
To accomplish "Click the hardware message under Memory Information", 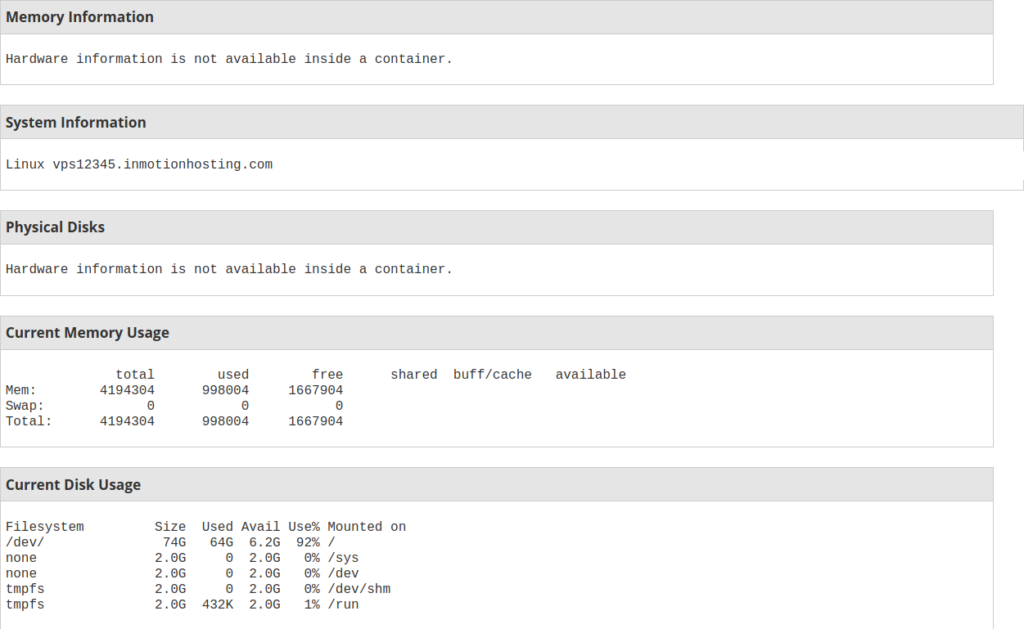I will click(229, 59).
